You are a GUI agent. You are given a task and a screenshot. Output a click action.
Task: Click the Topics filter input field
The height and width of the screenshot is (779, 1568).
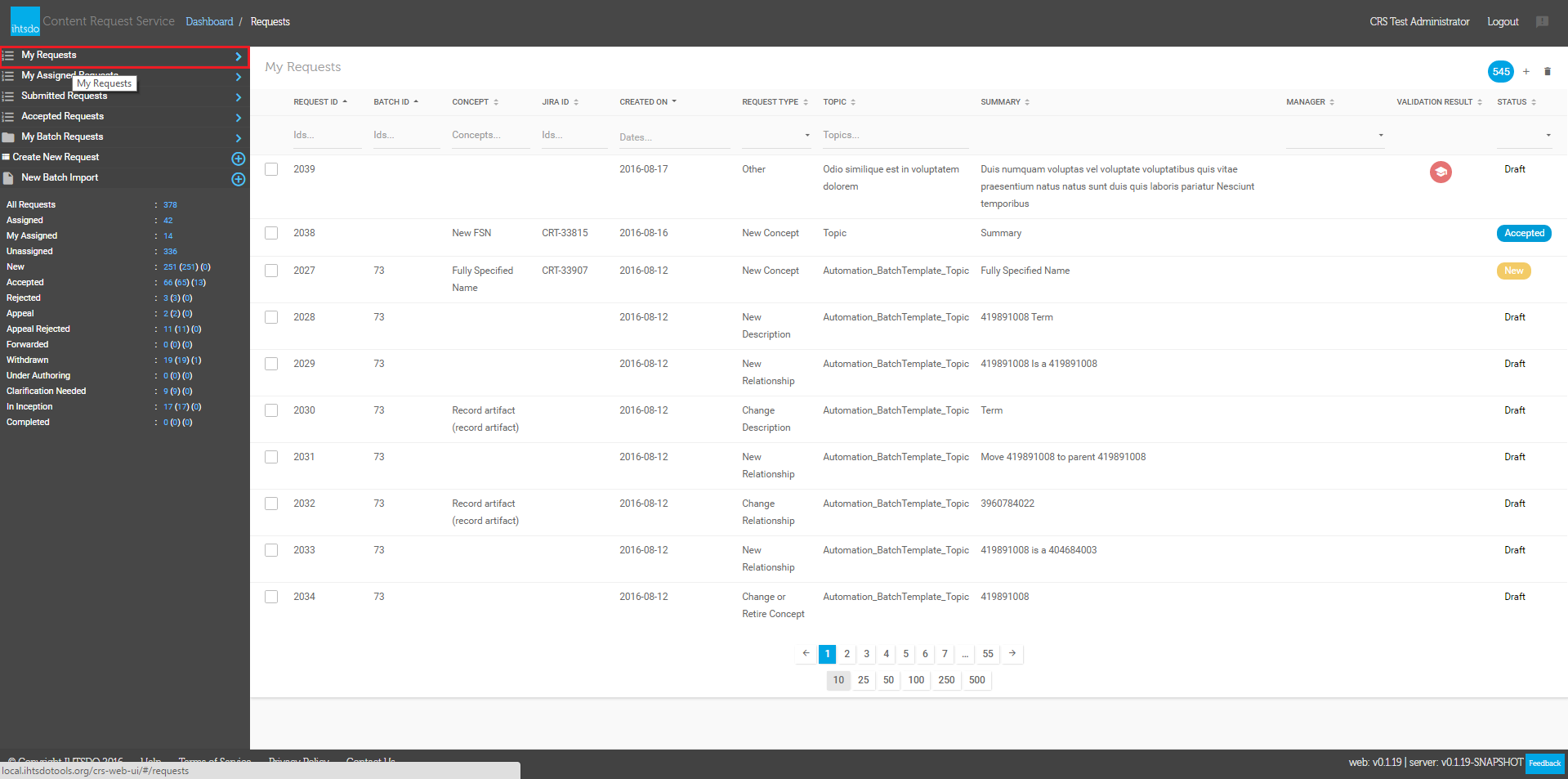pos(895,136)
